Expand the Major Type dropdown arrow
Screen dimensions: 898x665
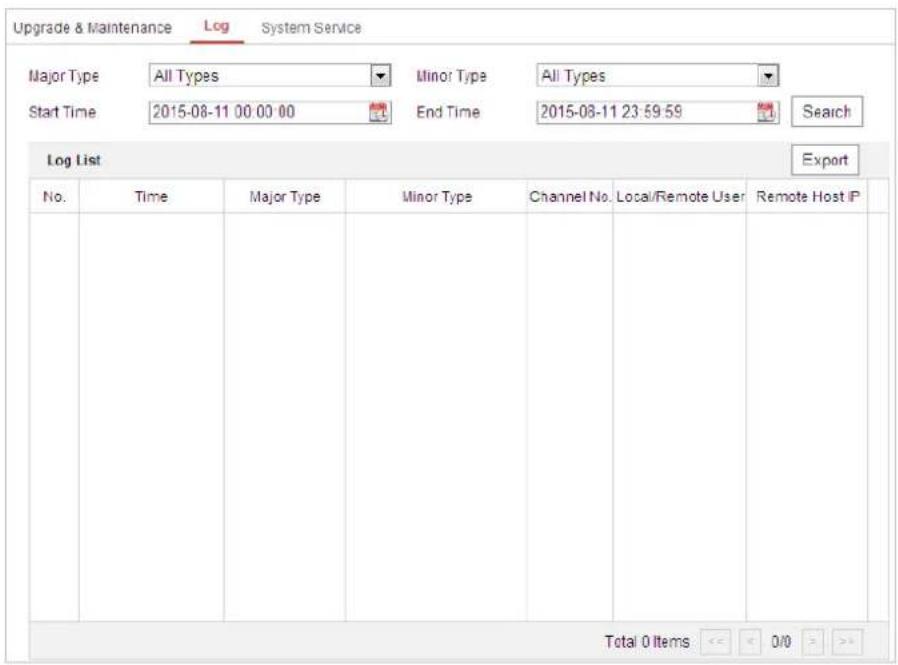[x=381, y=76]
